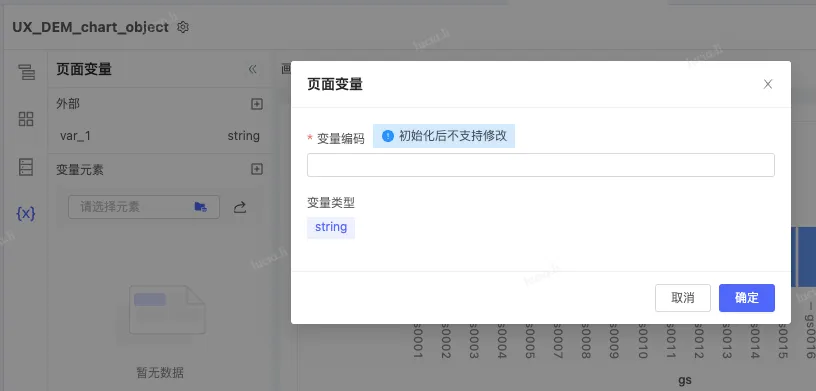Click the 确定 button
Image resolution: width=816 pixels, height=391 pixels.
tap(747, 298)
